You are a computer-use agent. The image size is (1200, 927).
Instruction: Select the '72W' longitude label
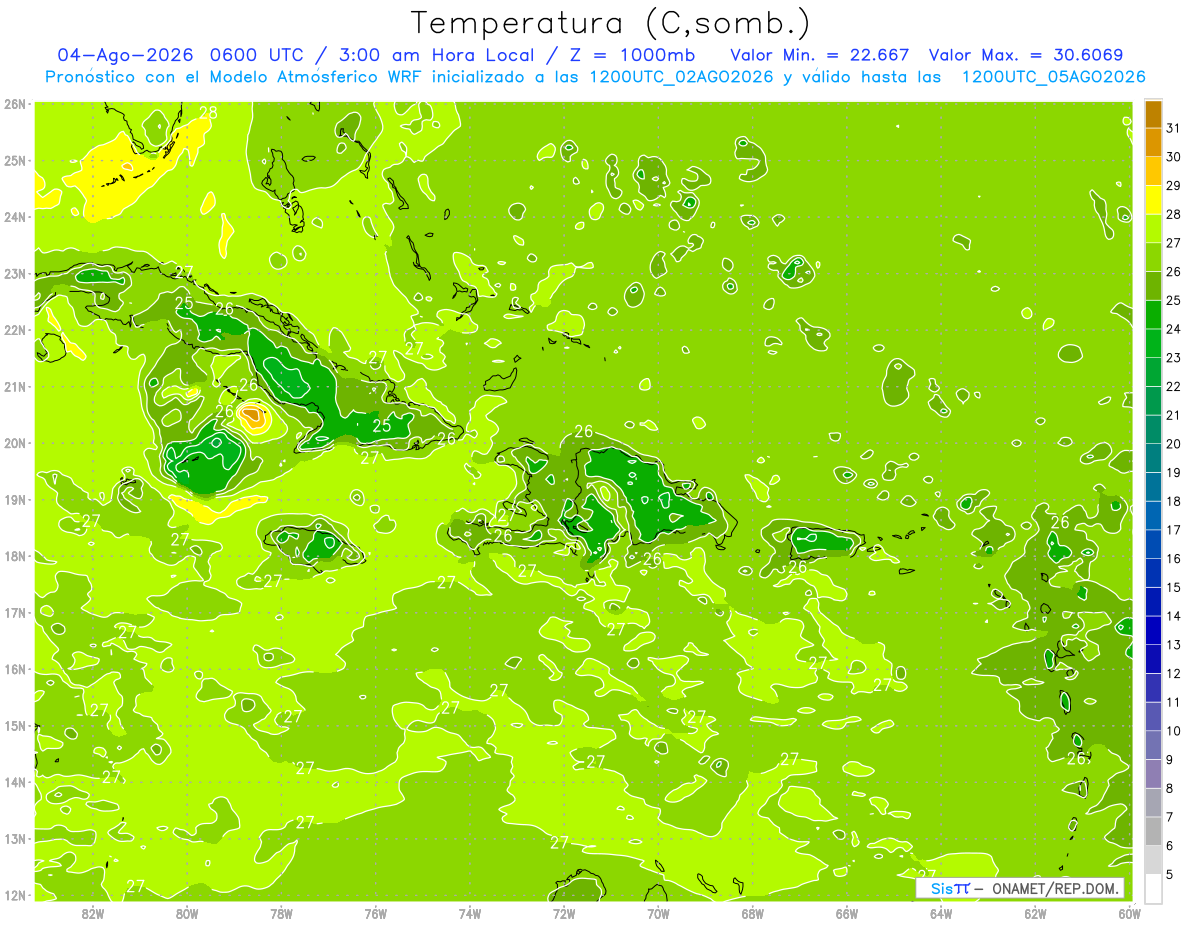564,913
